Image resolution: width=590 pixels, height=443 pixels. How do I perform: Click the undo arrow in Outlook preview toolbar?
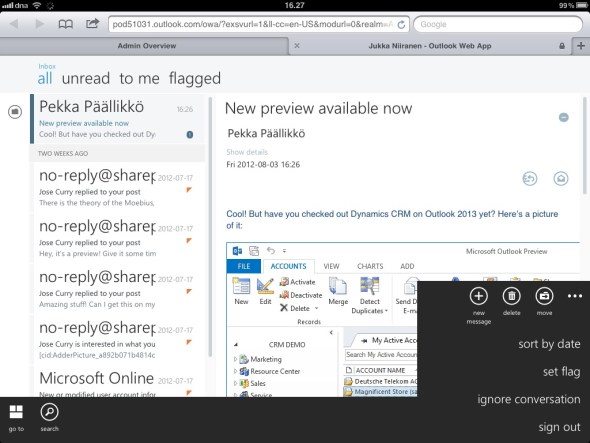click(x=271, y=250)
